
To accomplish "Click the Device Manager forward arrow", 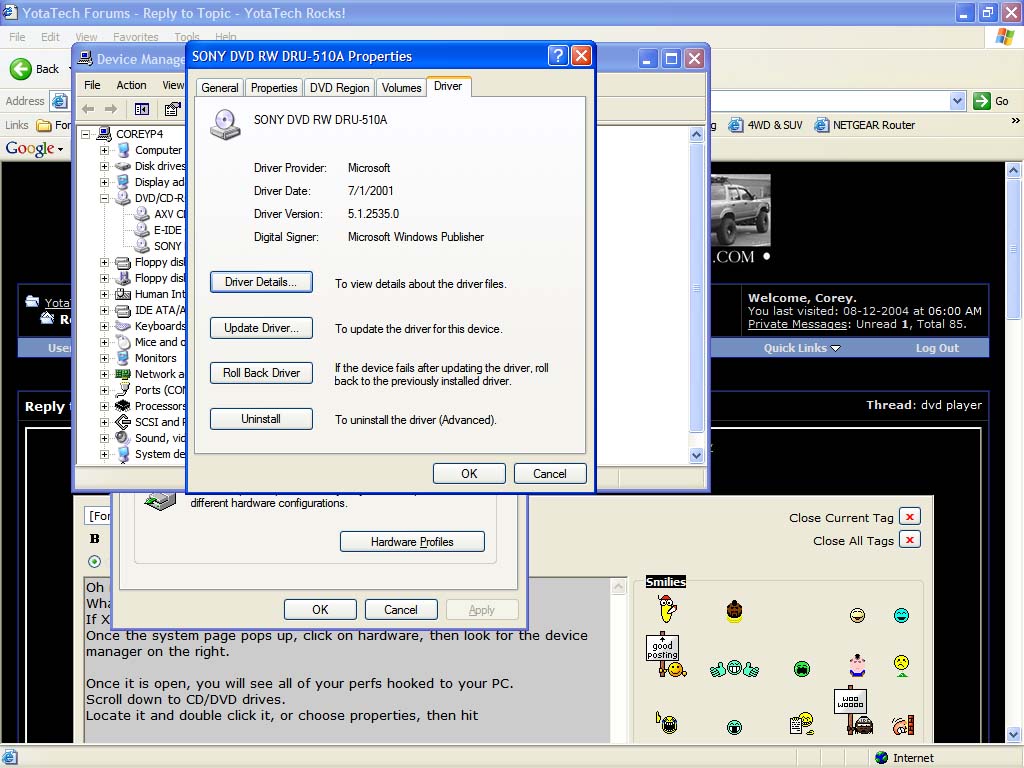I will [111, 109].
